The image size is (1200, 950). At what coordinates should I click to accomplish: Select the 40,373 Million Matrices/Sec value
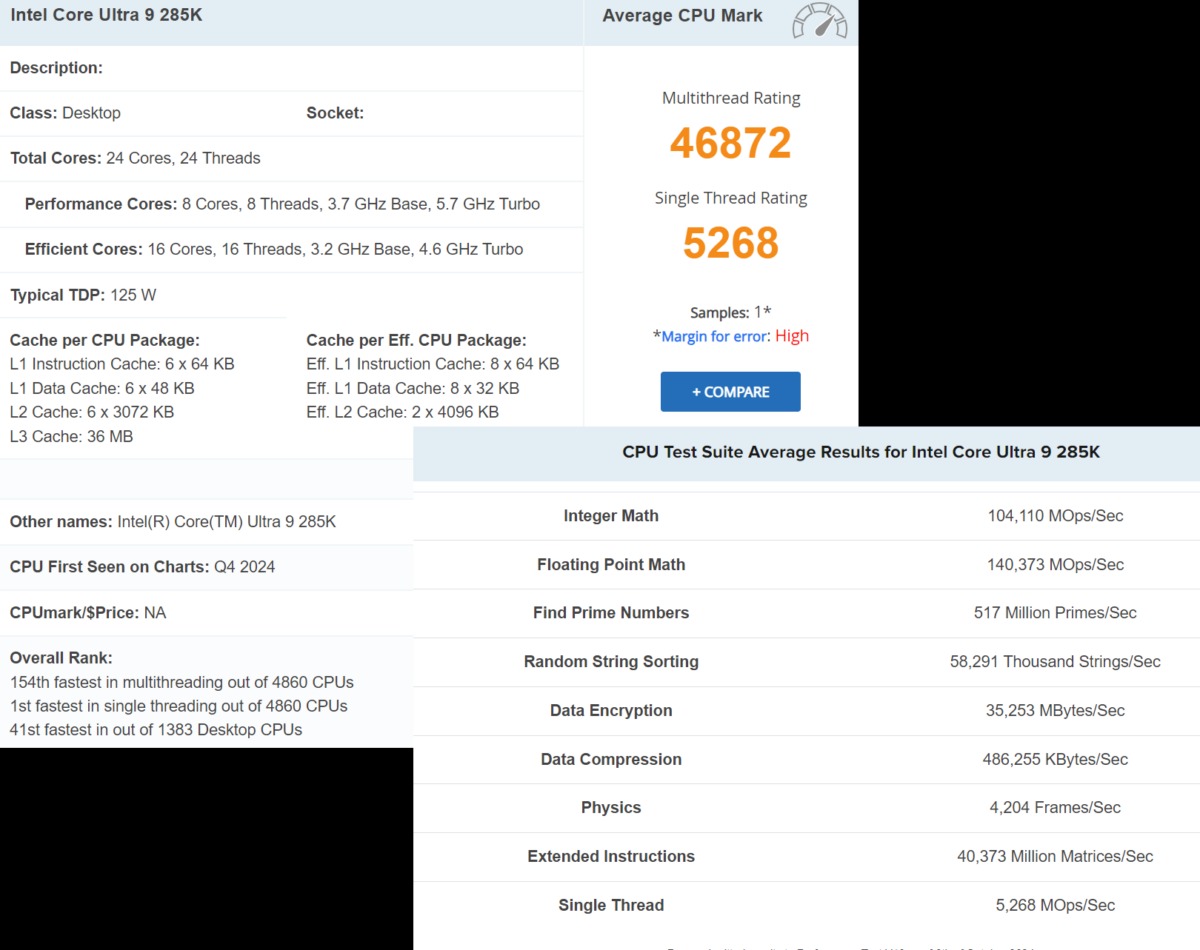point(1055,857)
